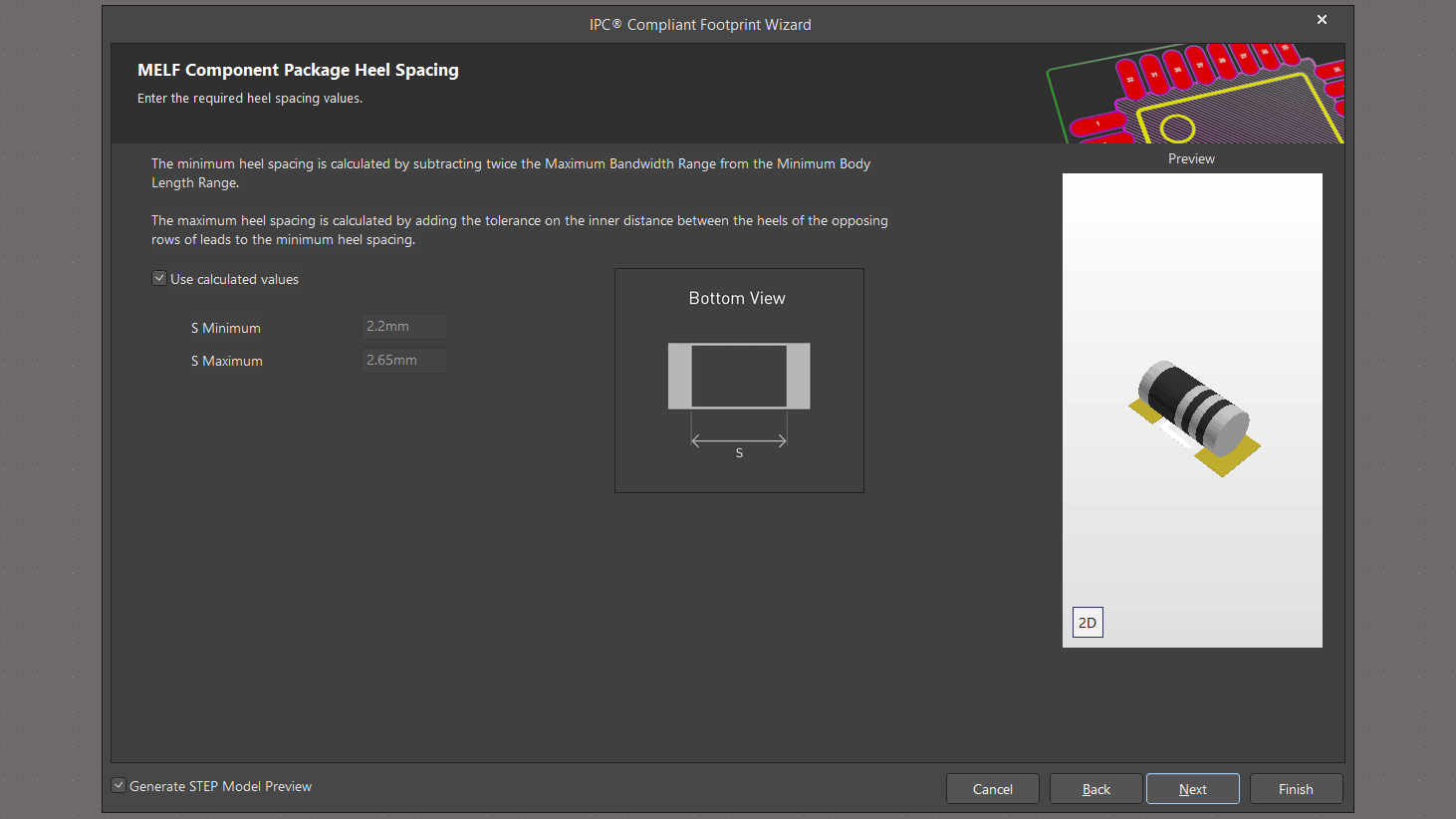Disable Generate STEP Model Preview checkbox
The image size is (1456, 819).
pyautogui.click(x=119, y=786)
